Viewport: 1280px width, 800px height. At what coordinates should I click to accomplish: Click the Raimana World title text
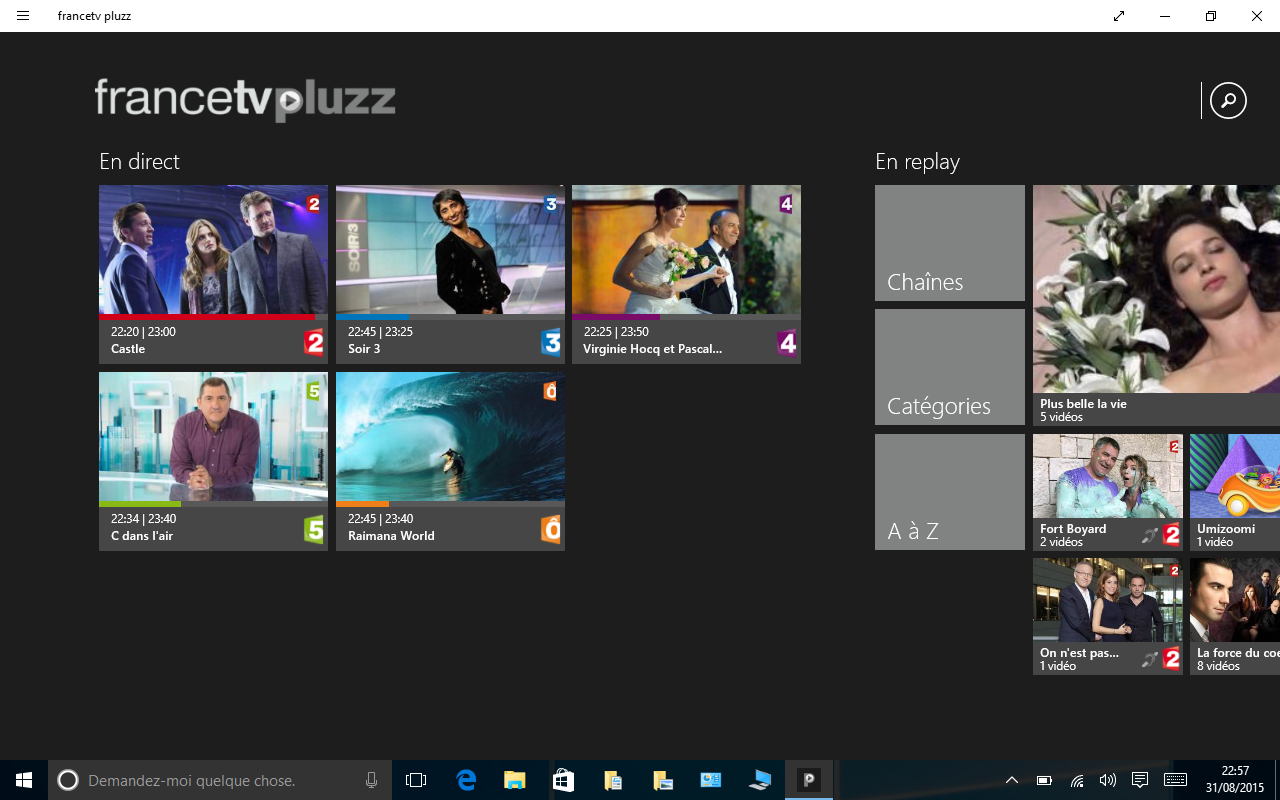[x=391, y=536]
